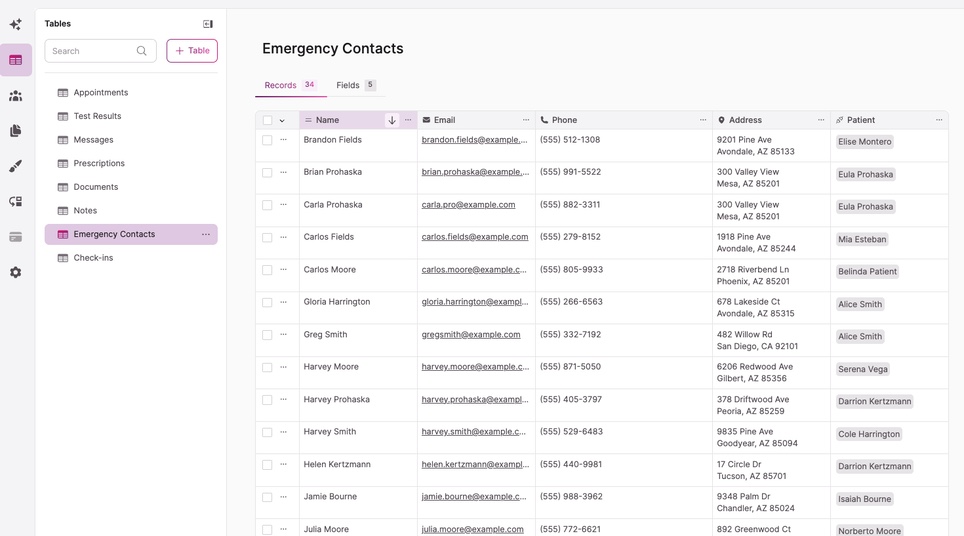
Task: Open Email column options menu
Action: 526,120
